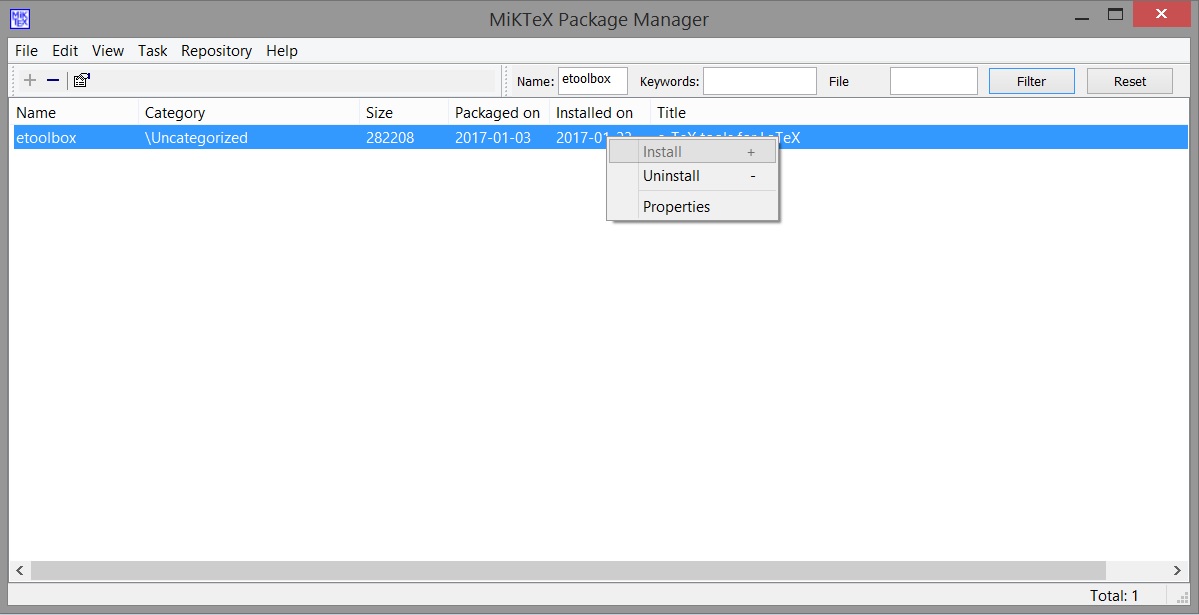Click the horizontal scrollbar left arrow
The image size is (1199, 615).
(x=20, y=570)
